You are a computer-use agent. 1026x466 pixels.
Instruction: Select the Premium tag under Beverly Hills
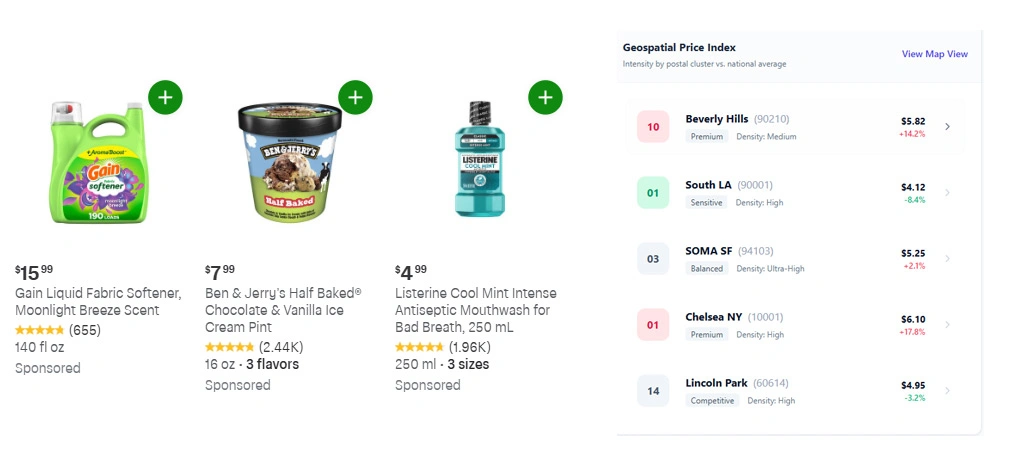pos(706,137)
